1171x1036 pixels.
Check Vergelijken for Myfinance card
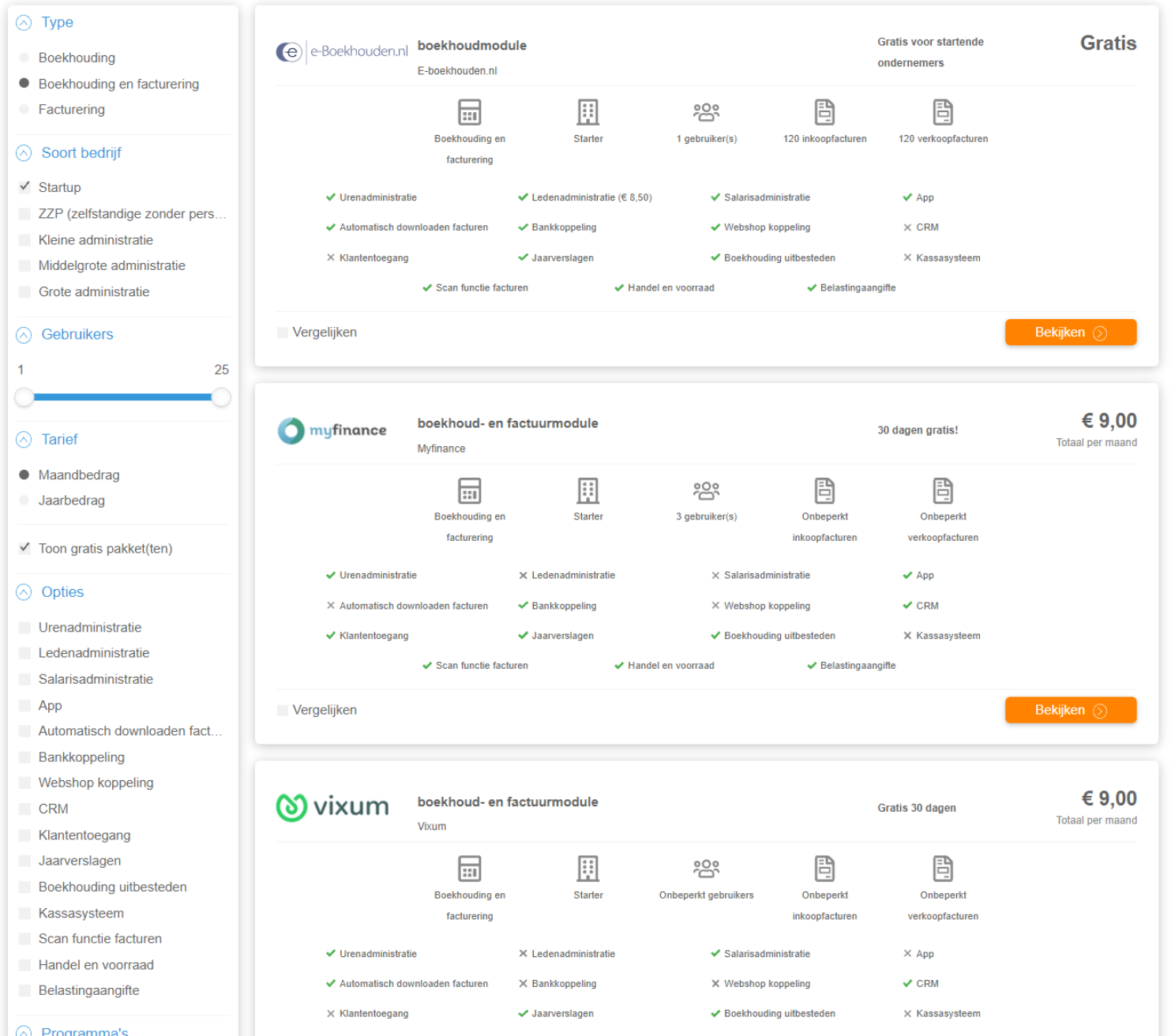[283, 710]
